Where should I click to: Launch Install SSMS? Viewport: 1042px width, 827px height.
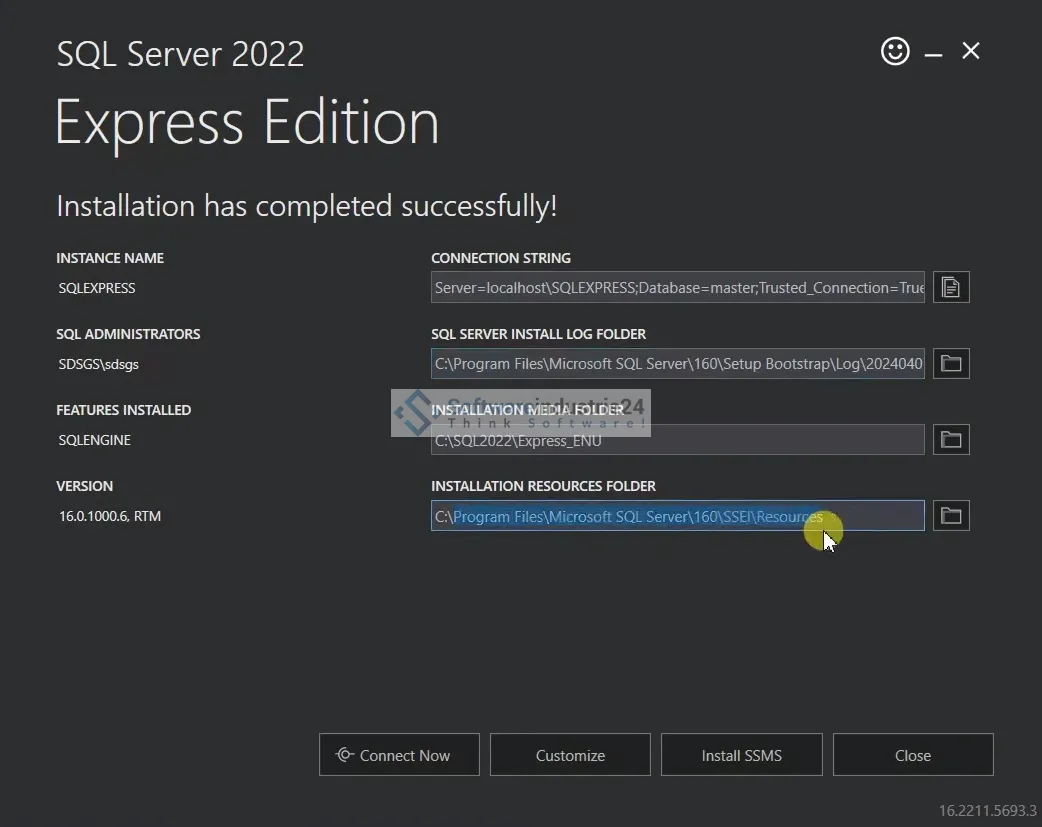point(741,755)
